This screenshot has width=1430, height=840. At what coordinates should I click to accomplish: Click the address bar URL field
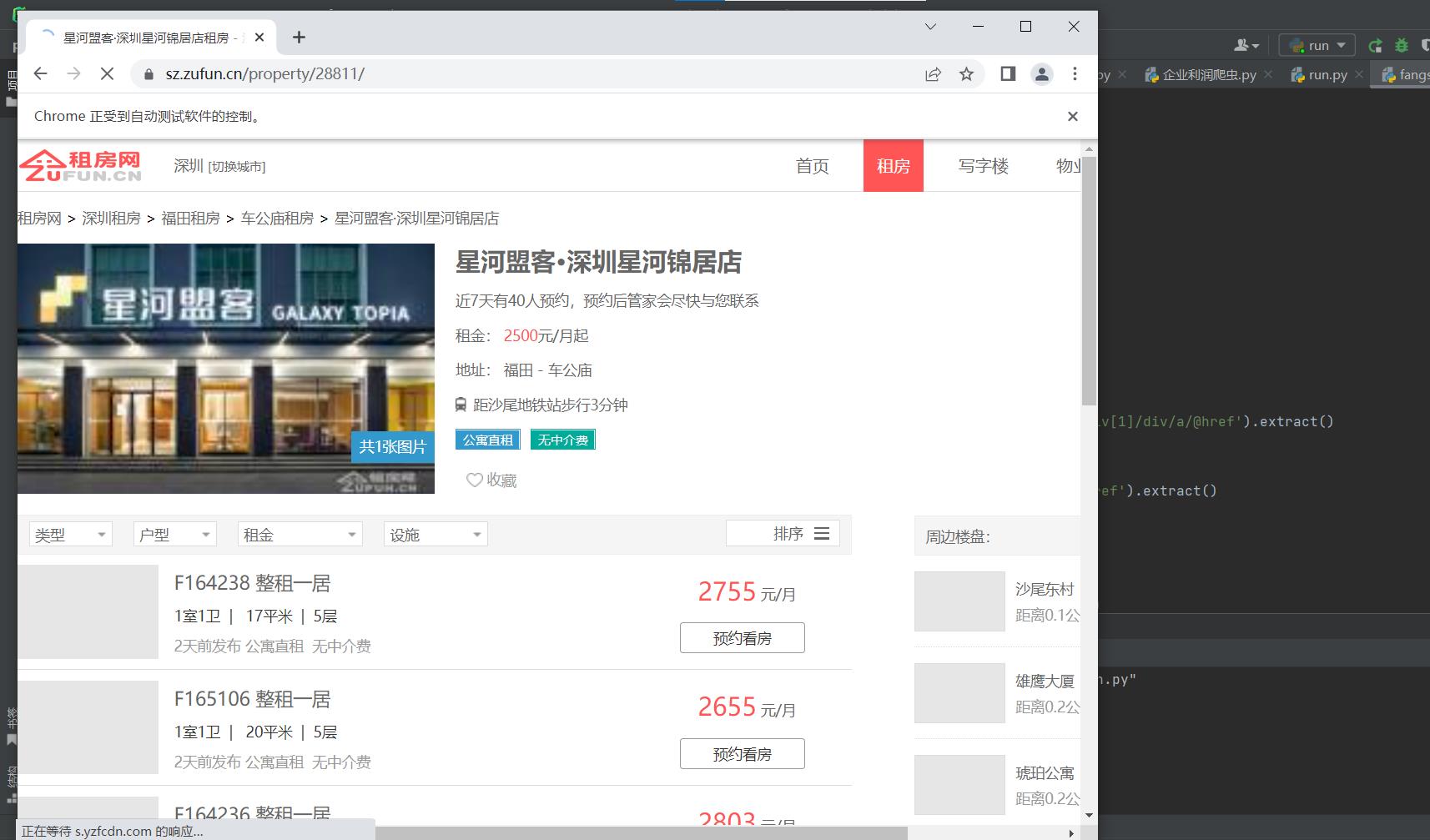click(534, 73)
